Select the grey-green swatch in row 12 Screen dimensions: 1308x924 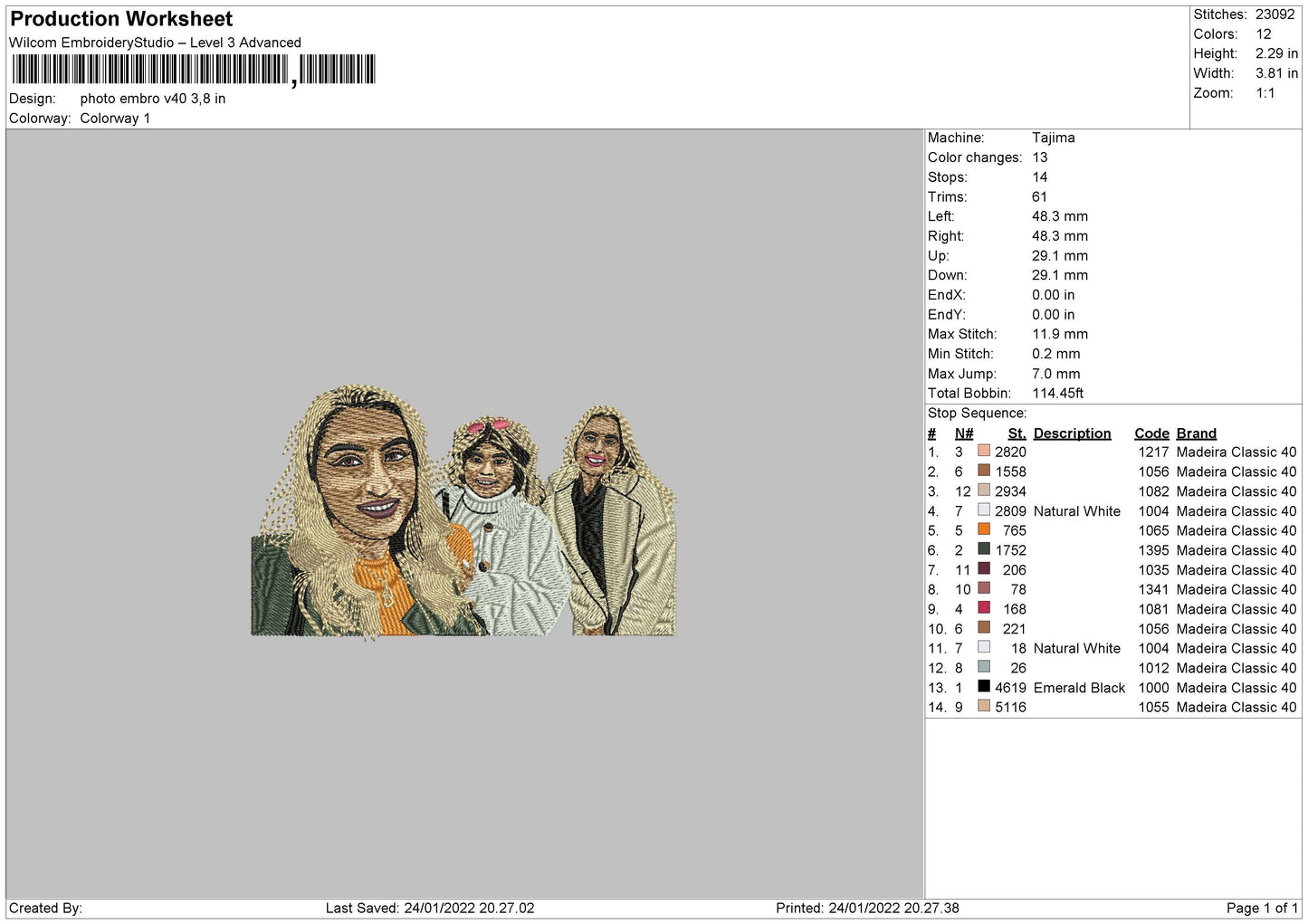[x=984, y=667]
